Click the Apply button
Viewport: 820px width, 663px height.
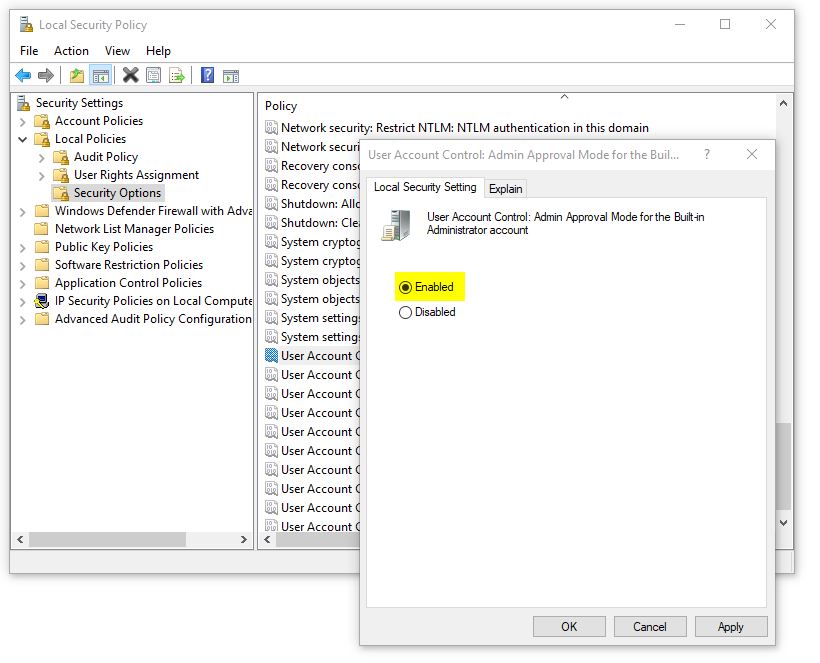731,626
